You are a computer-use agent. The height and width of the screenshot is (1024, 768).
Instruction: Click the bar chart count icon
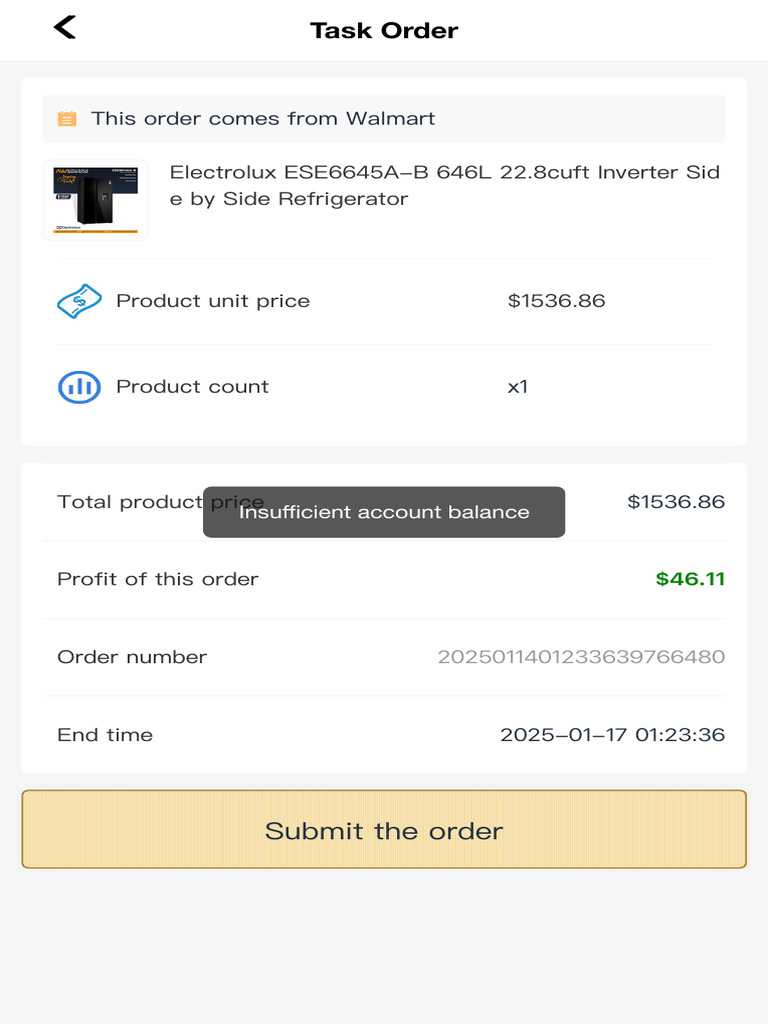pos(79,387)
